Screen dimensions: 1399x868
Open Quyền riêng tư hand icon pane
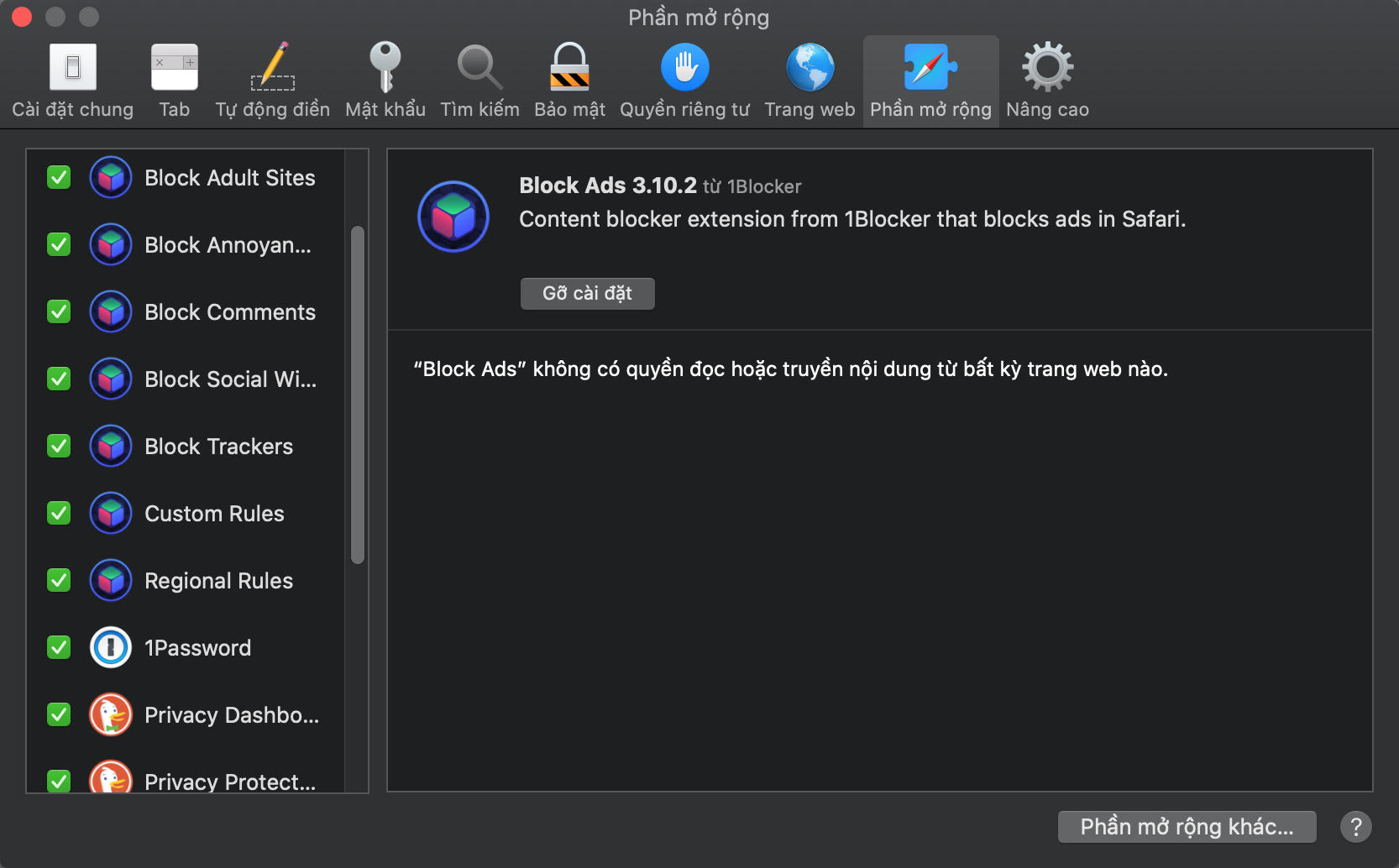(684, 81)
